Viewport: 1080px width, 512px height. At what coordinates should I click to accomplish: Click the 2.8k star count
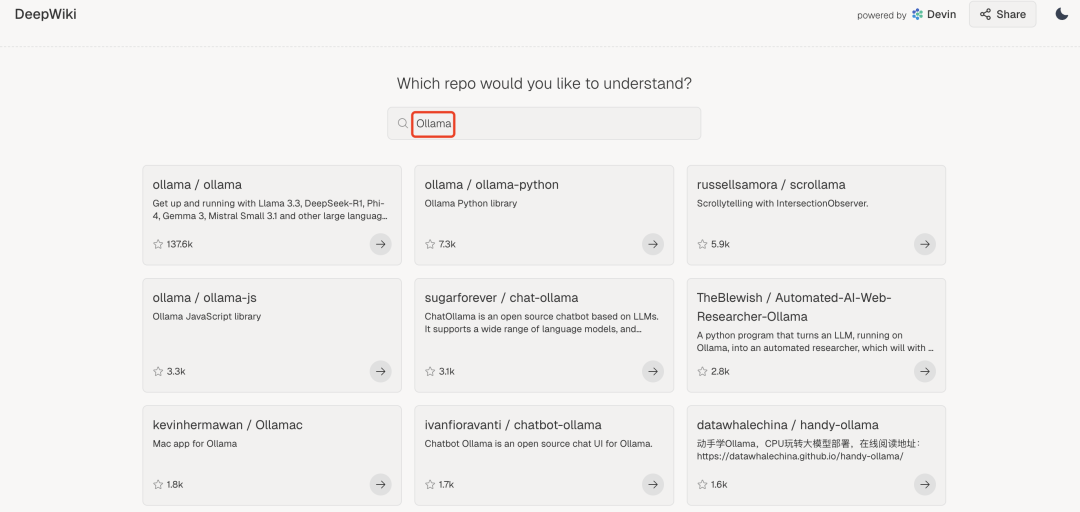[x=720, y=371]
